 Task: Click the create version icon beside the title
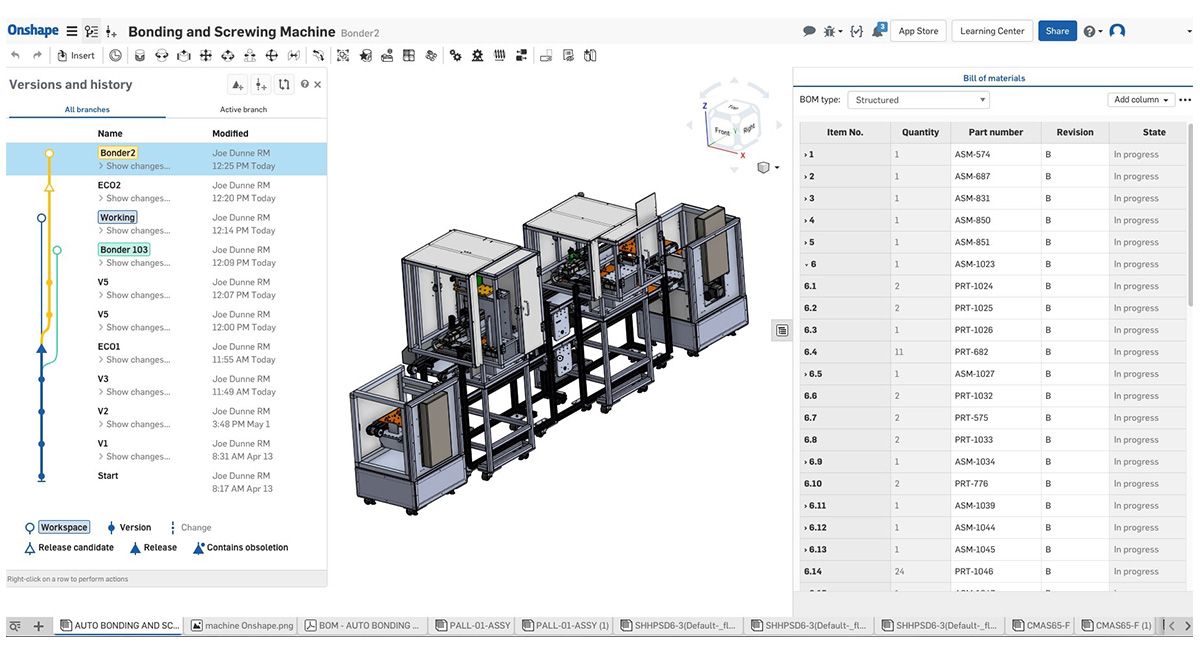click(x=111, y=32)
